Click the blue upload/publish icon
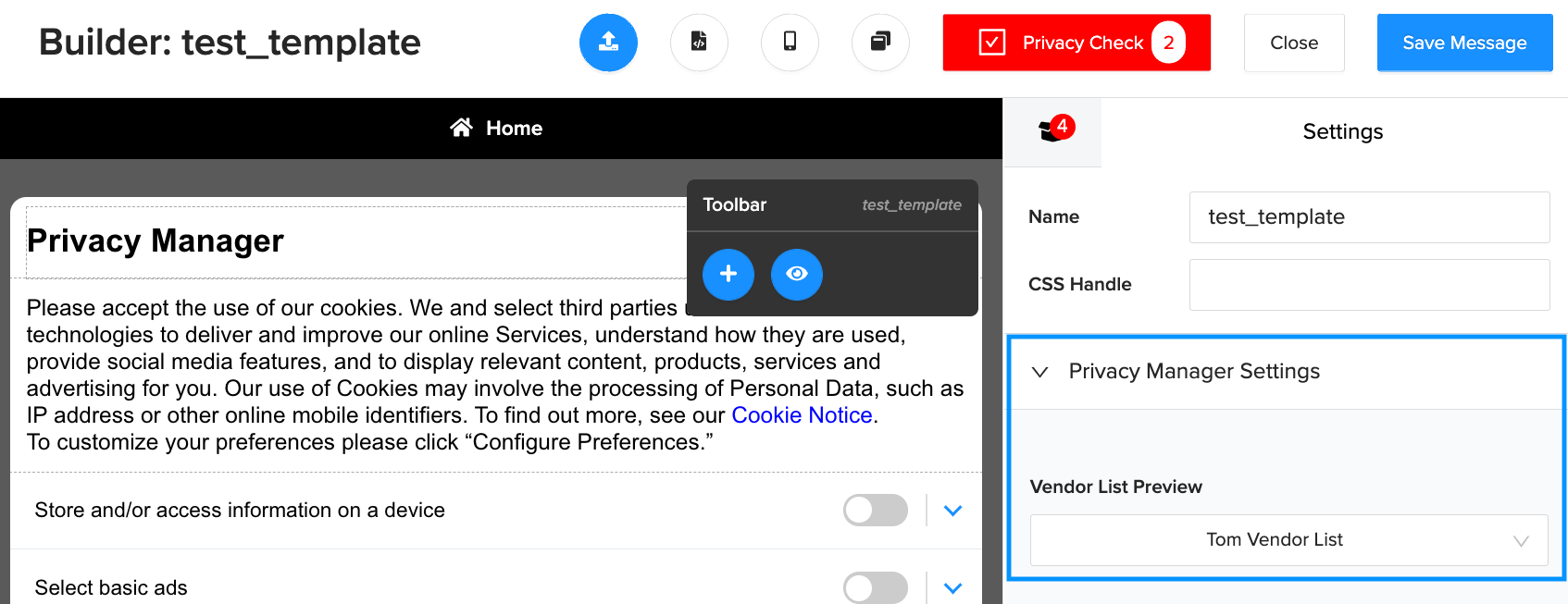The height and width of the screenshot is (604, 1568). [608, 43]
